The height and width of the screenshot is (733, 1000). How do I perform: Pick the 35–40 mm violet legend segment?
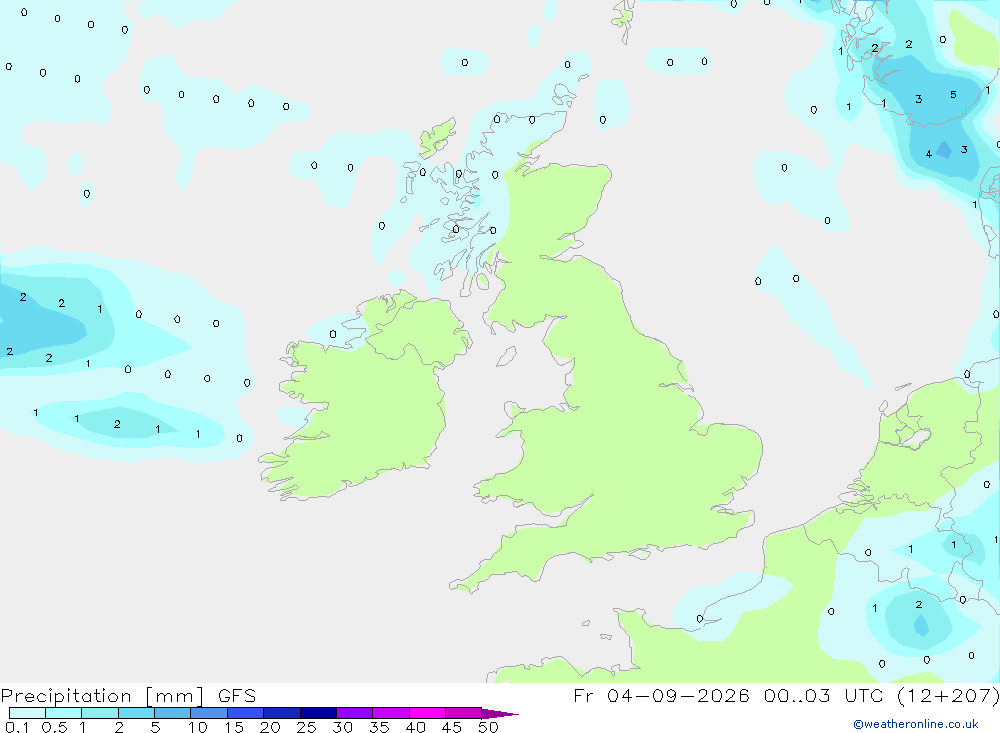tap(391, 713)
